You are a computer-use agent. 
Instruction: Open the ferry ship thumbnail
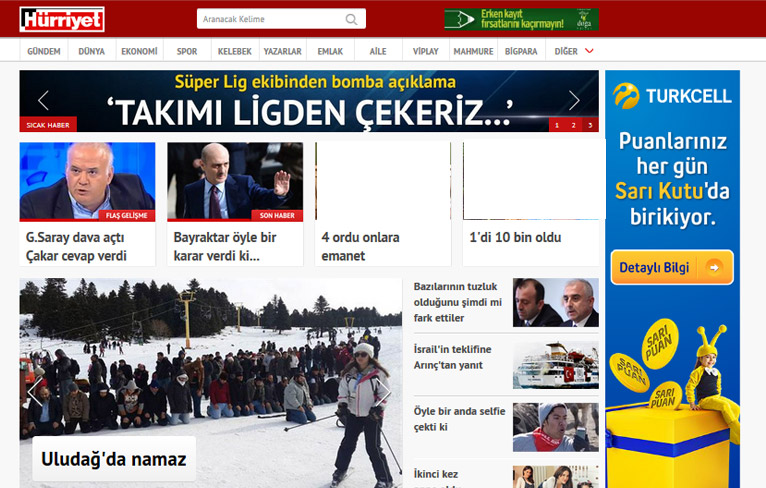point(555,365)
